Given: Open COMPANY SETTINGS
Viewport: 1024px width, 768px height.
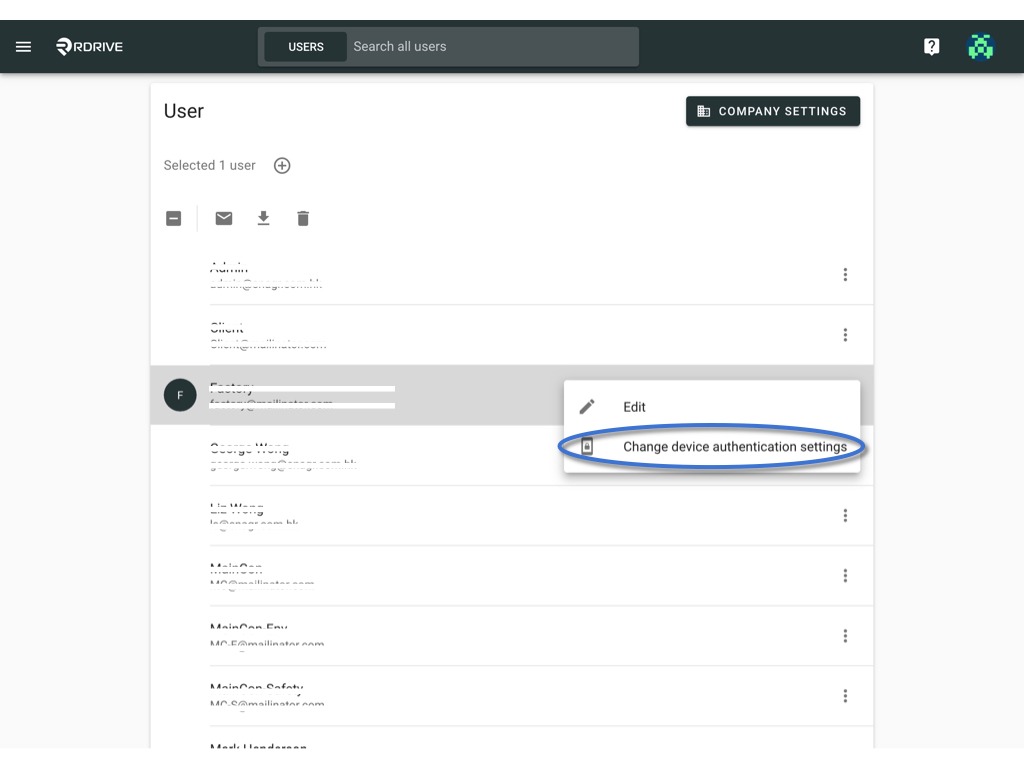Looking at the screenshot, I should pyautogui.click(x=773, y=111).
